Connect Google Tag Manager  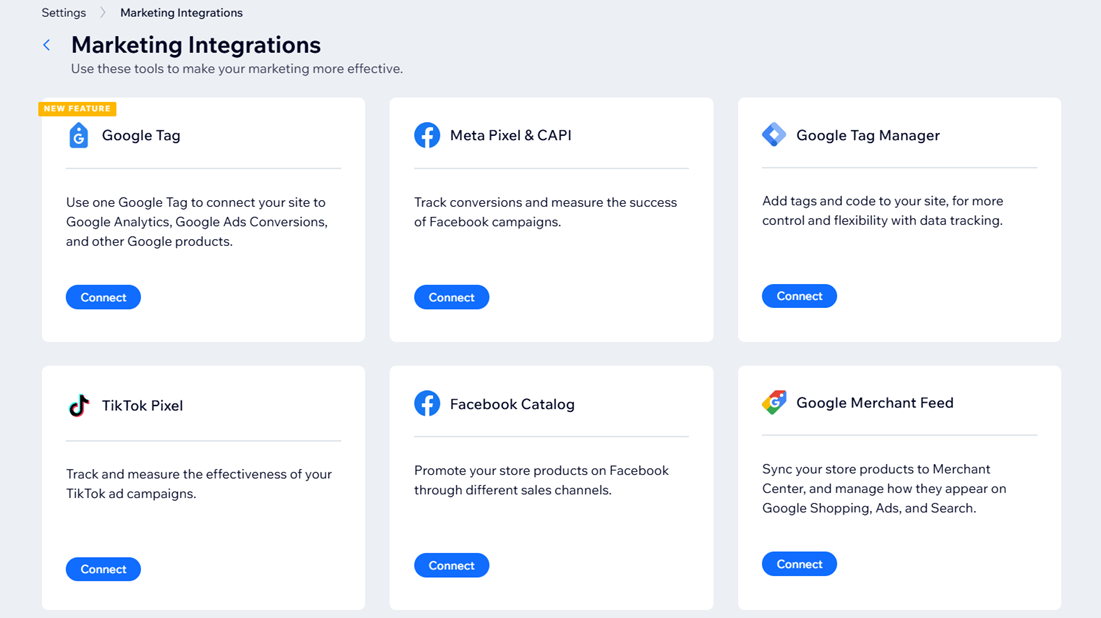tap(799, 295)
